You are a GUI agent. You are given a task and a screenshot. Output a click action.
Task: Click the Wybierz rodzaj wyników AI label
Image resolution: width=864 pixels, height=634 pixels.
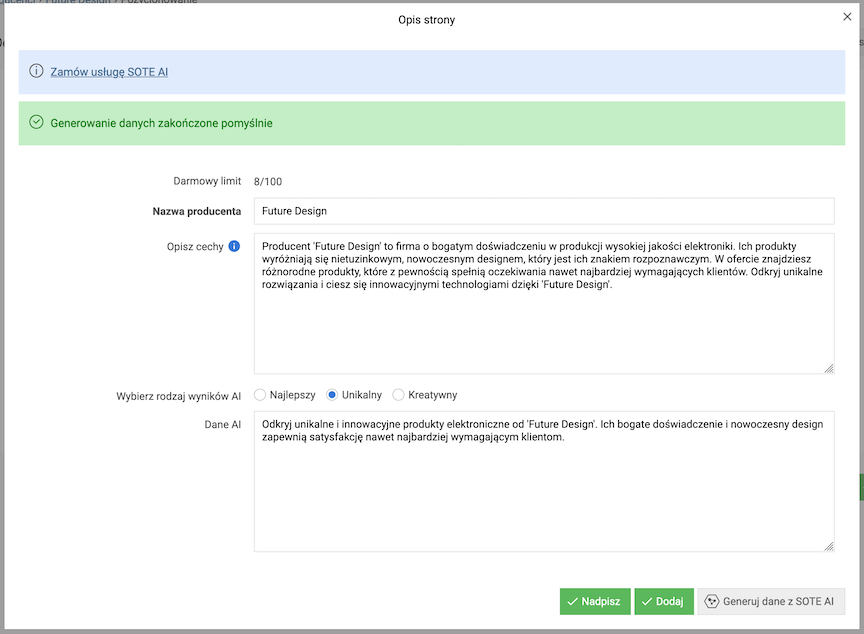[x=179, y=396]
